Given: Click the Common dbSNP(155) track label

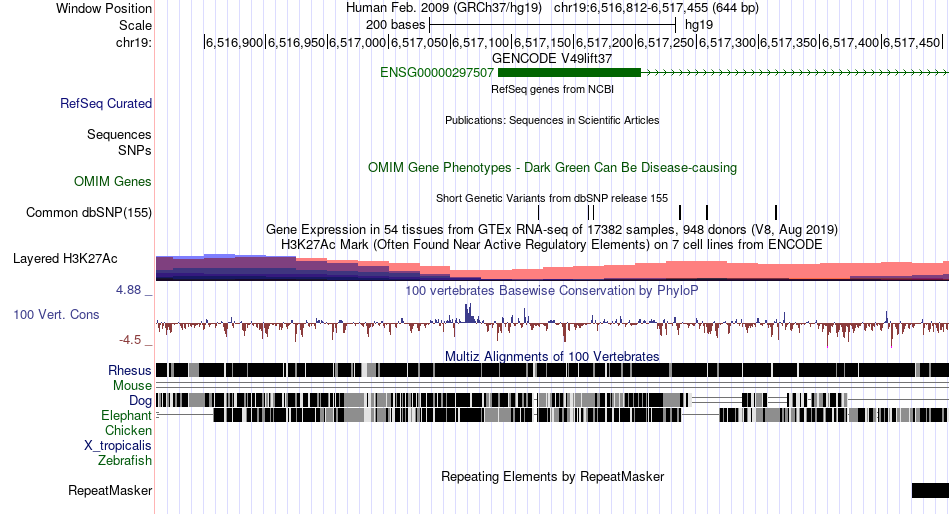Looking at the screenshot, I should pos(89,213).
